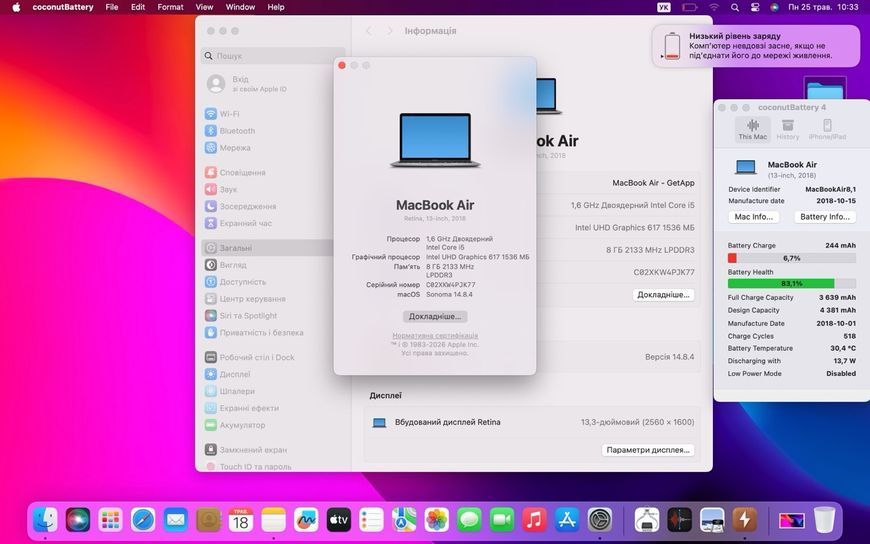The image size is (870, 544).
Task: Click Параметри дисплея... button
Action: 648,450
